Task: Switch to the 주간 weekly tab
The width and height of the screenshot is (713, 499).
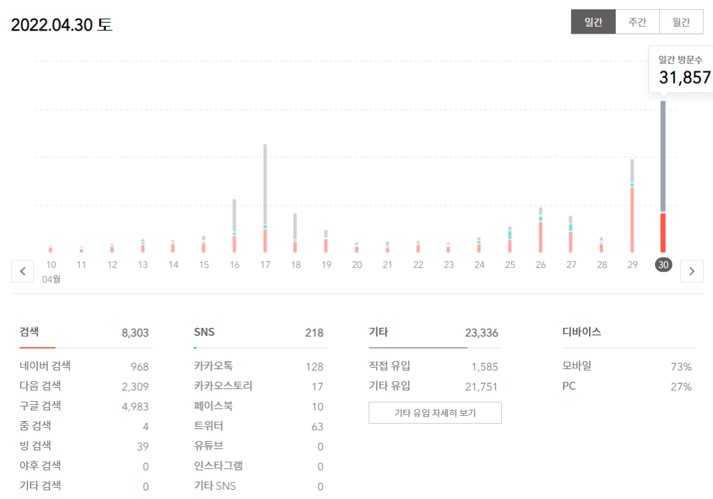Action: [637, 22]
